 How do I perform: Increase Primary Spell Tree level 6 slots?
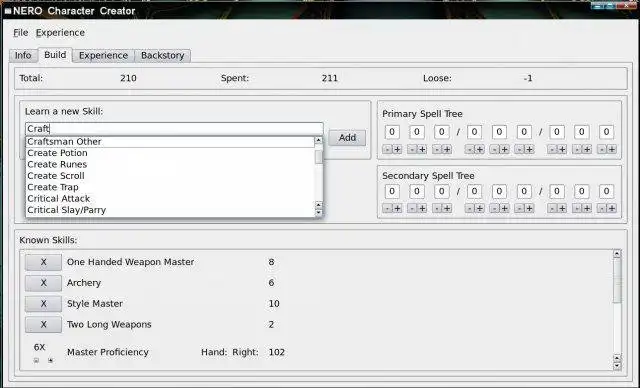pos(529,150)
